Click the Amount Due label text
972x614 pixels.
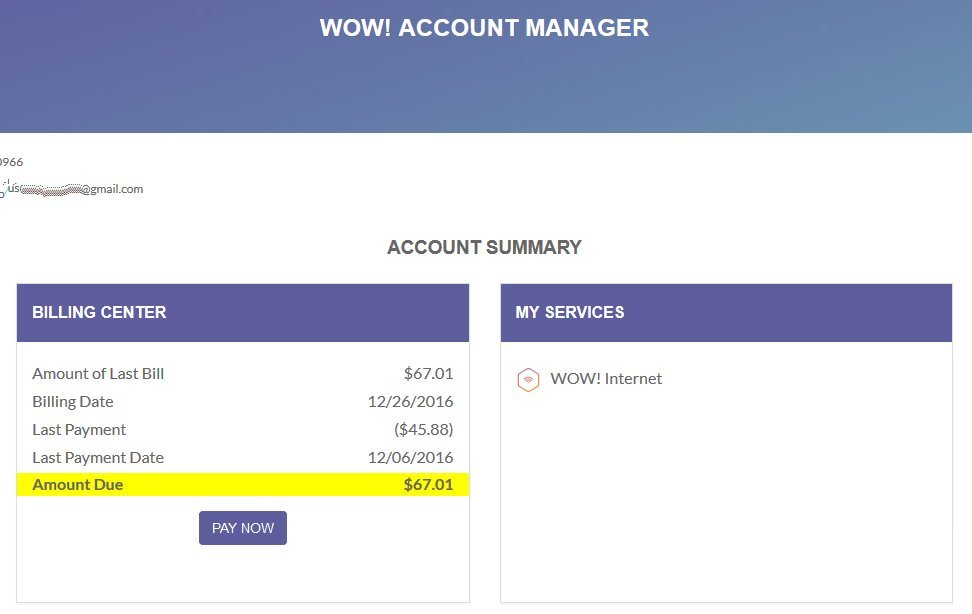pos(78,484)
